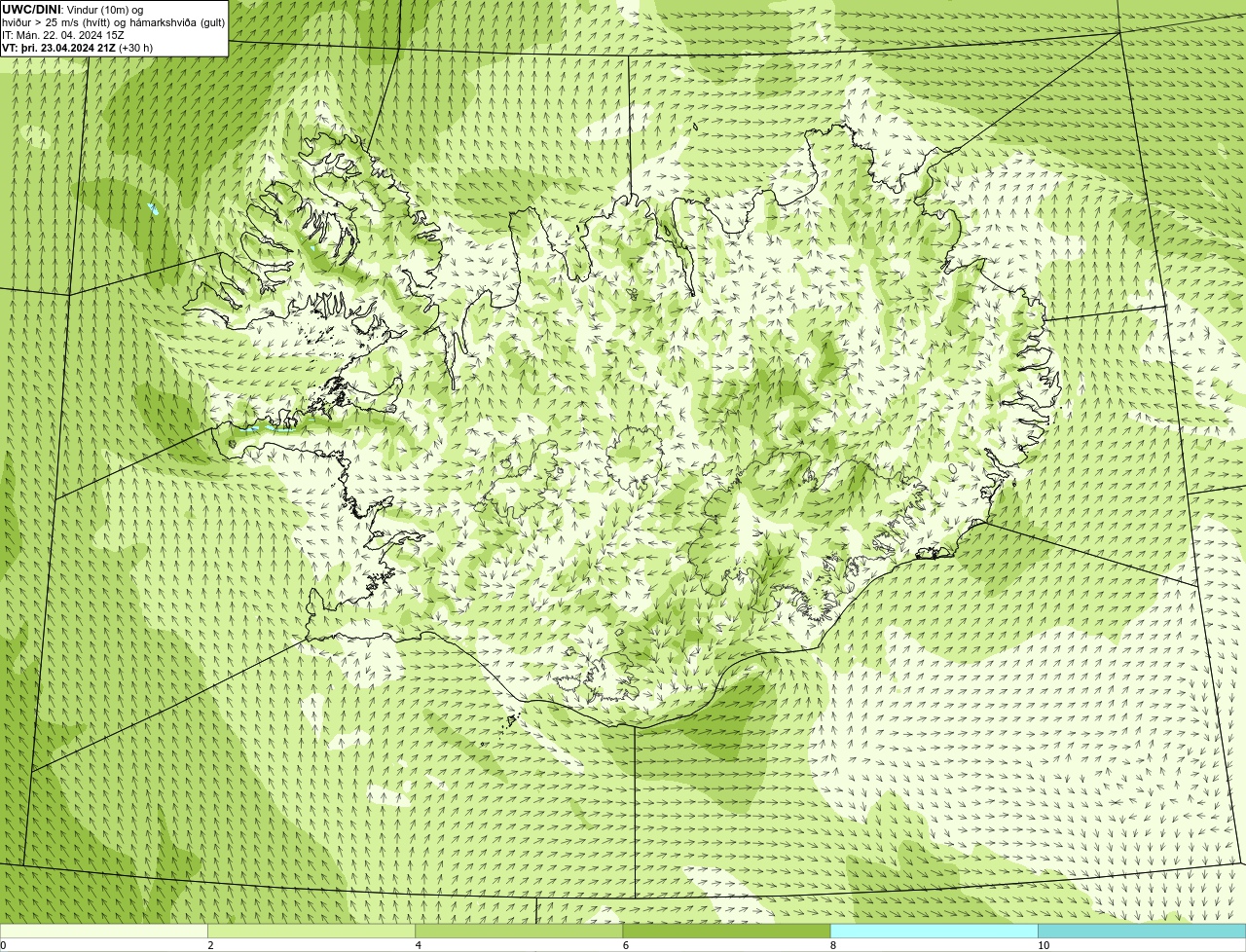This screenshot has height=952, width=1246.
Task: Click the above 10 m/s teal legend color
Action: pos(1142,932)
